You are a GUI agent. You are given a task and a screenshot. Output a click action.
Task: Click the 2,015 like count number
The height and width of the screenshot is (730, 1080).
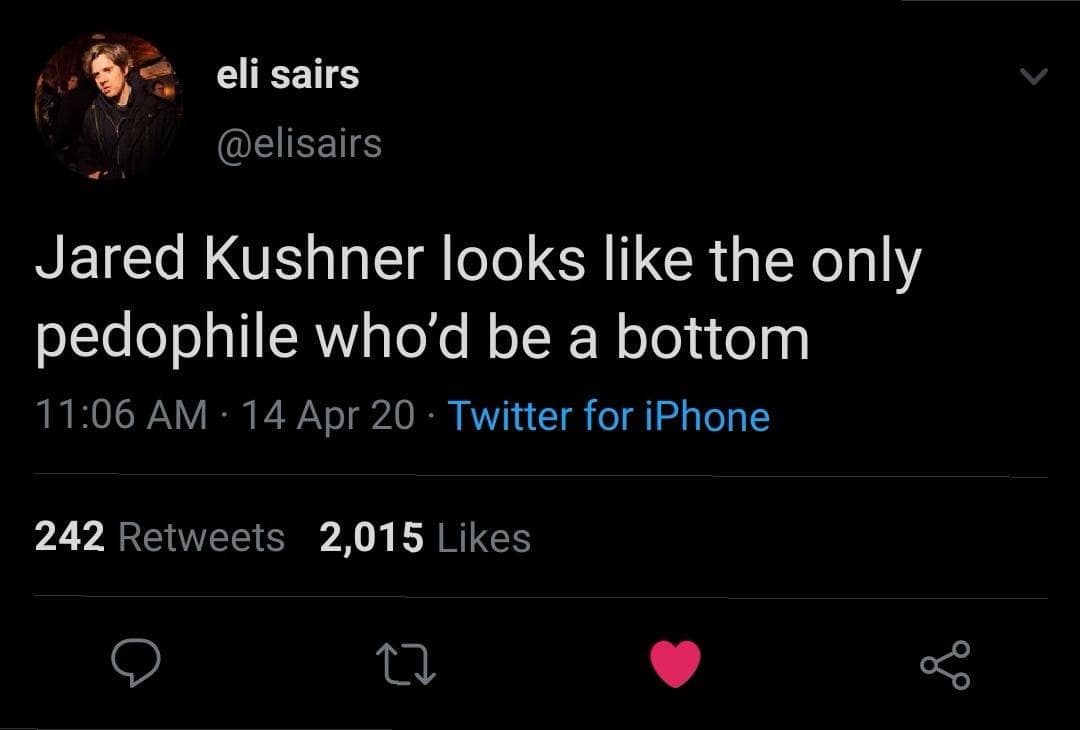tap(371, 538)
